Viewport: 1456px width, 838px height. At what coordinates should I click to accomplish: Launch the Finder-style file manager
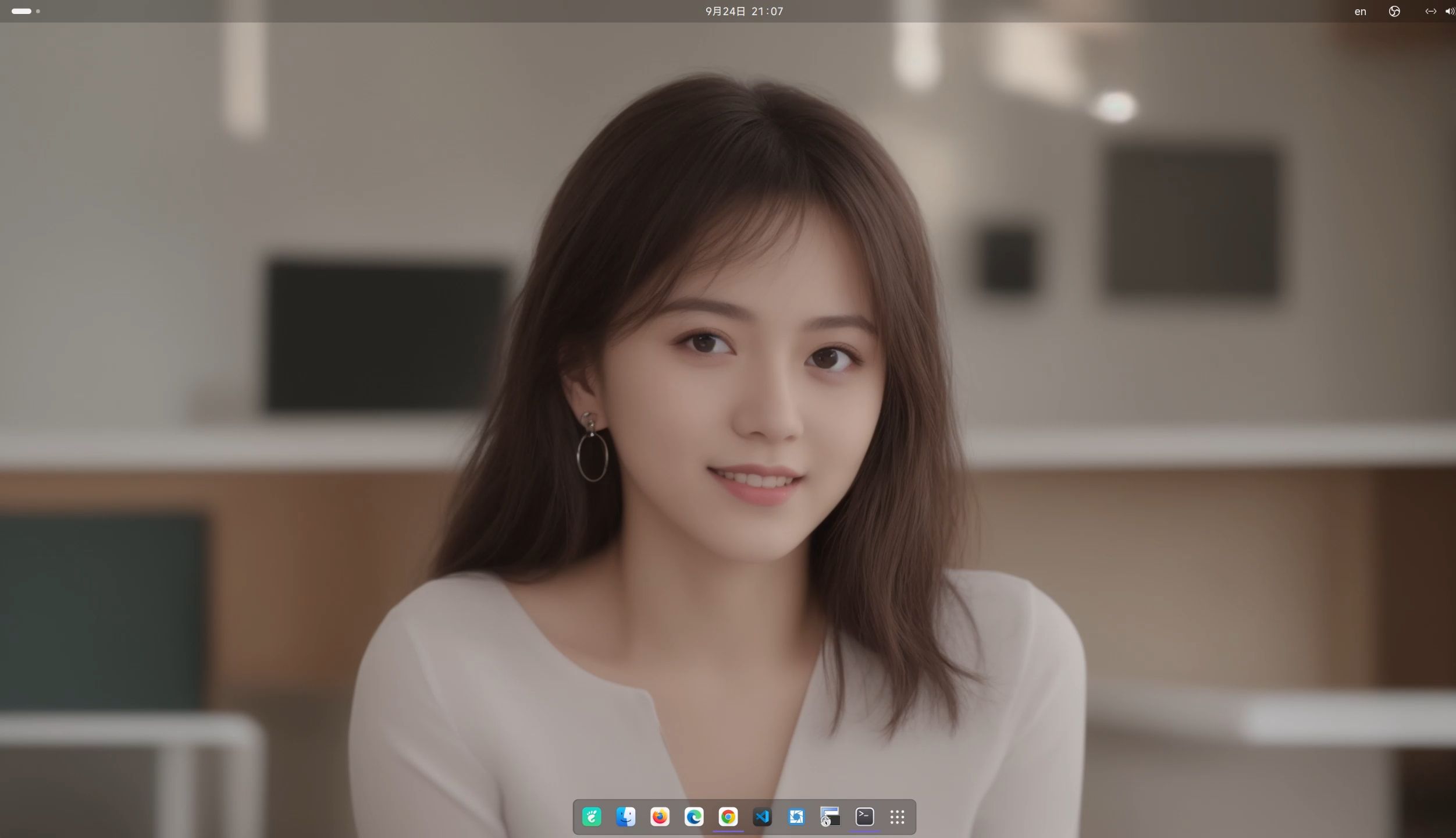625,817
